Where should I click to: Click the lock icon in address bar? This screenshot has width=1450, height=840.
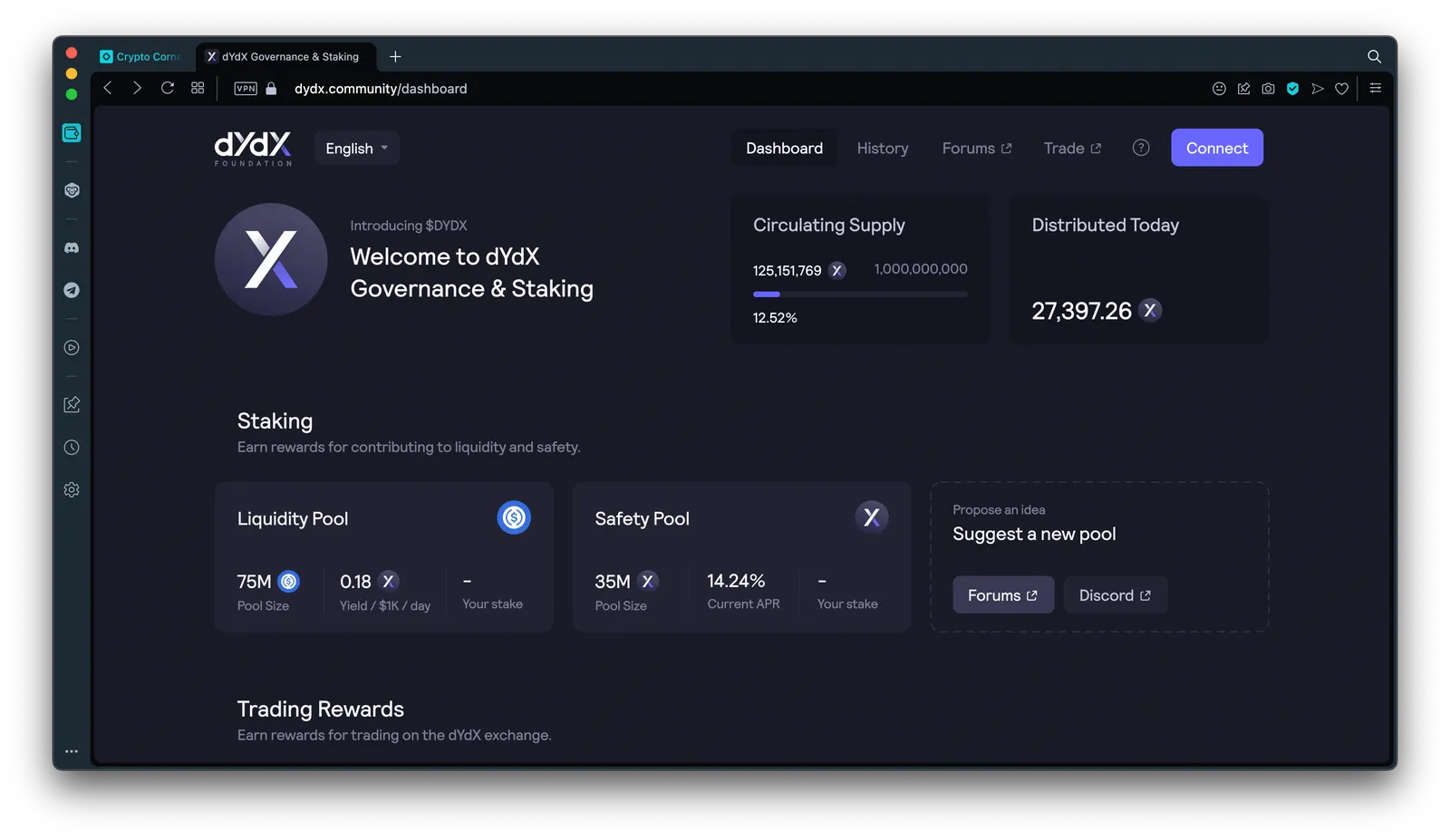pyautogui.click(x=271, y=88)
